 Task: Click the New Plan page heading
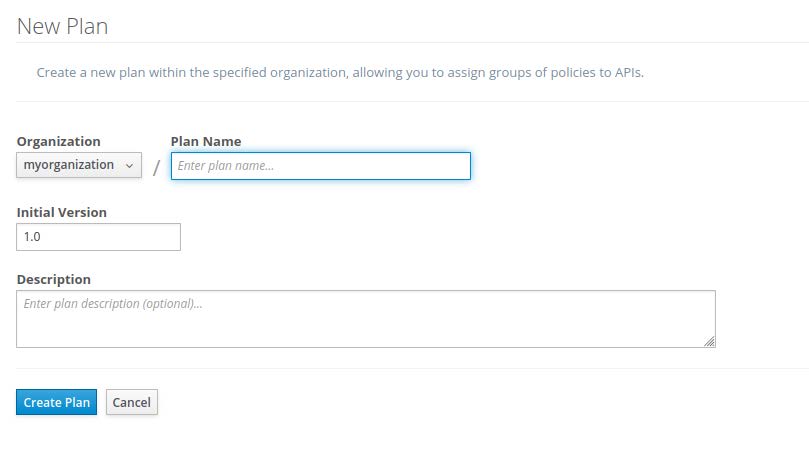pos(62,27)
